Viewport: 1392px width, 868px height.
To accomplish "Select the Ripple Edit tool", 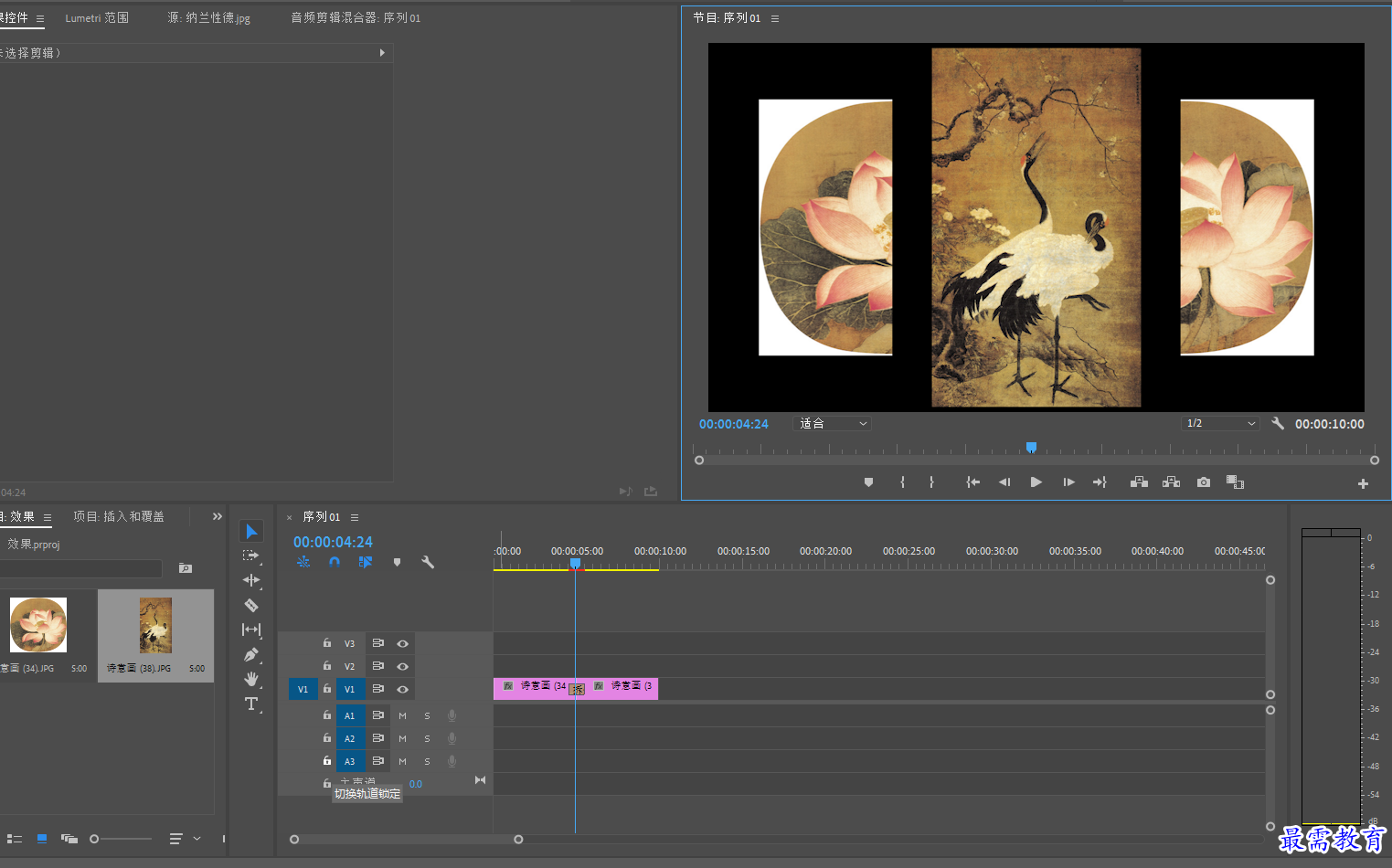I will coord(251,580).
